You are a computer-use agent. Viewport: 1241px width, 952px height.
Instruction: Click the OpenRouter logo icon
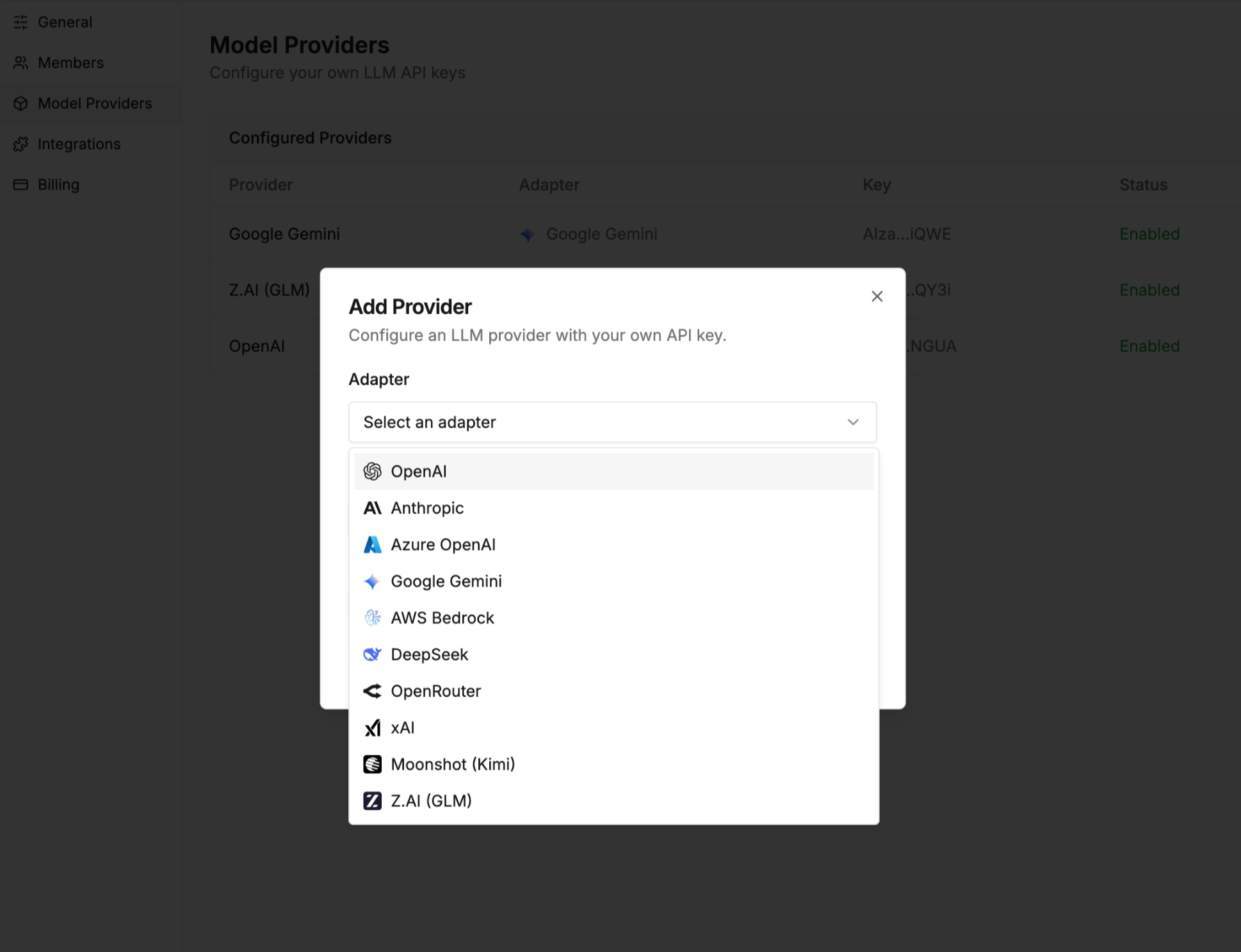[372, 691]
